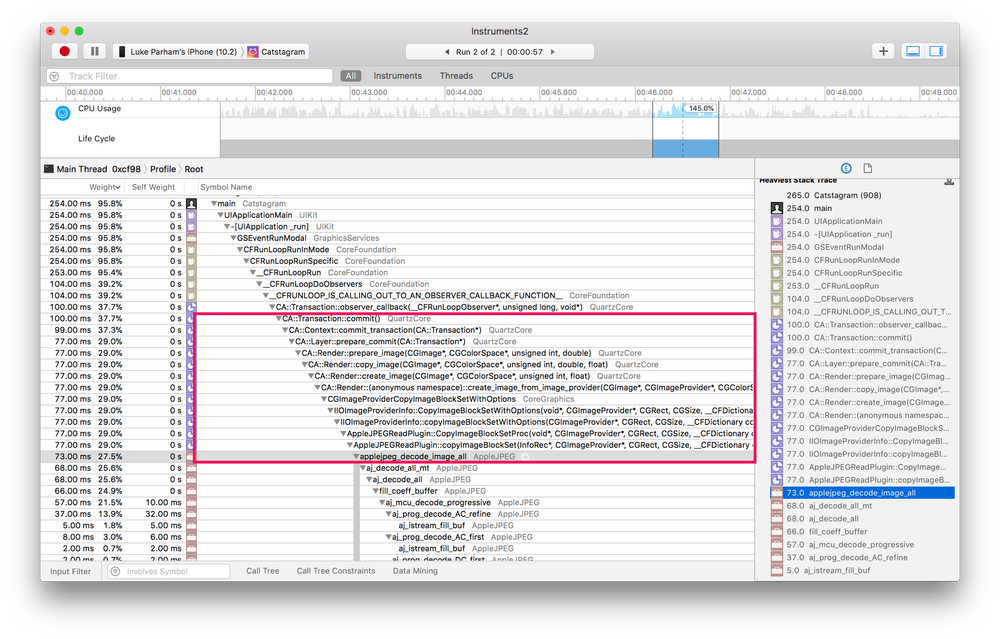Screen dimensions: 1000x639
Task: Collapse the main Catstagram tree row
Action: 214,203
